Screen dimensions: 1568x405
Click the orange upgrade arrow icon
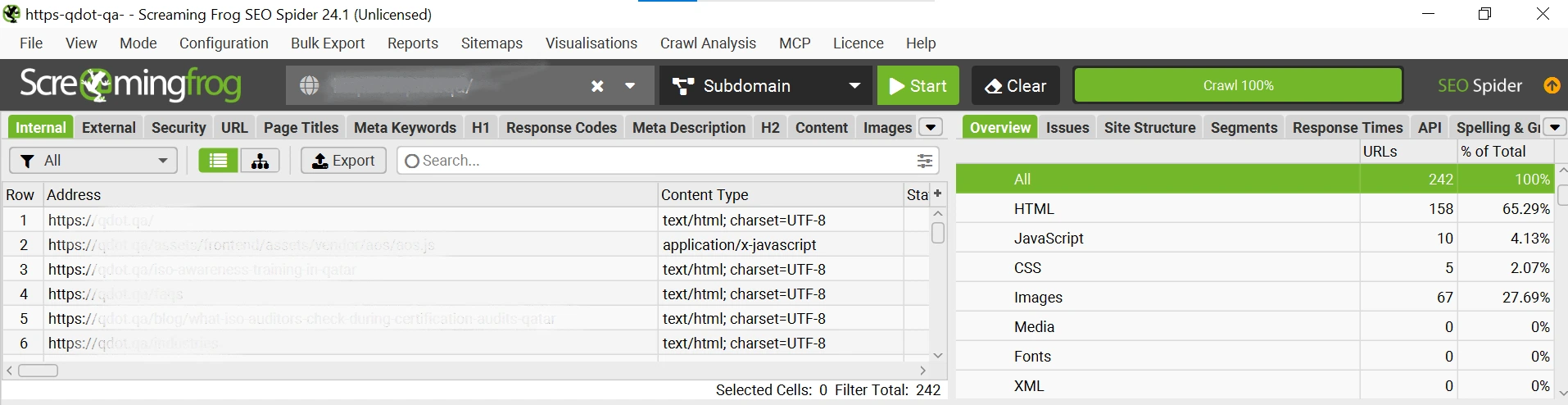[1552, 85]
